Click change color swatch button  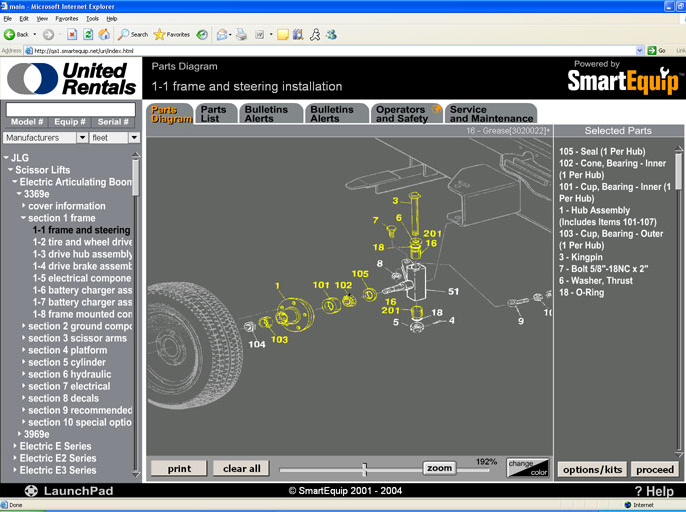(528, 468)
